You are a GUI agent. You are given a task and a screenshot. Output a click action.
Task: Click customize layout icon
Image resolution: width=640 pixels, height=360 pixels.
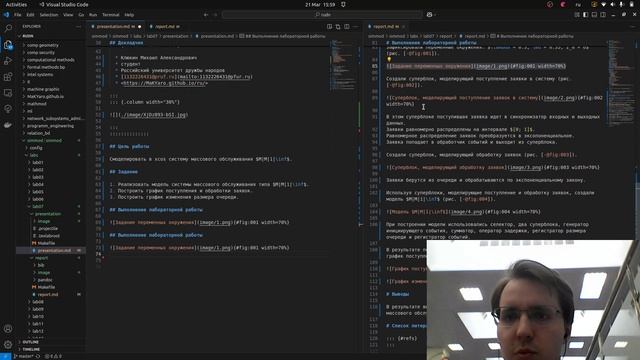click(x=577, y=15)
